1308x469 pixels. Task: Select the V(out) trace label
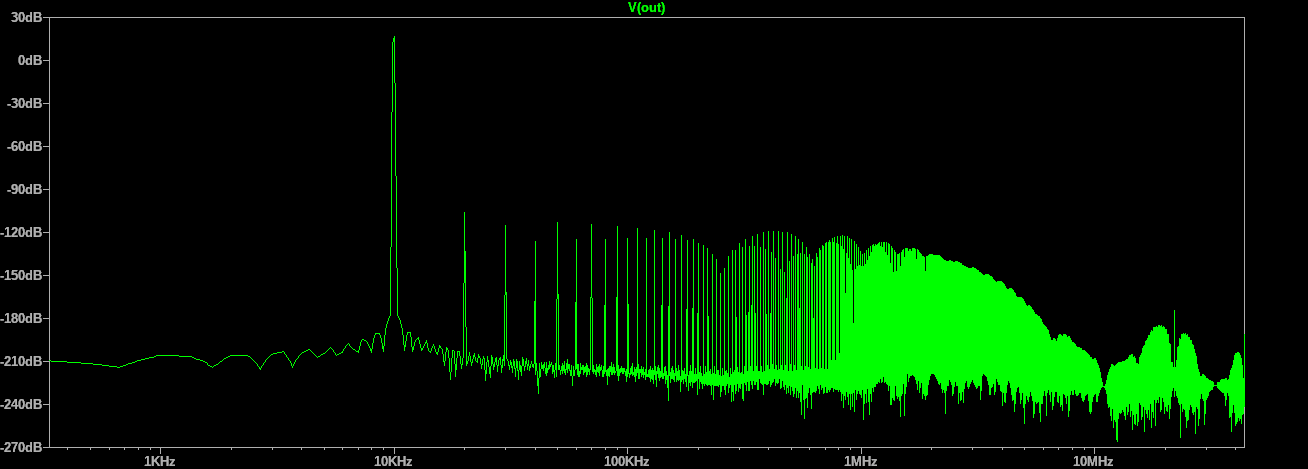tap(646, 7)
